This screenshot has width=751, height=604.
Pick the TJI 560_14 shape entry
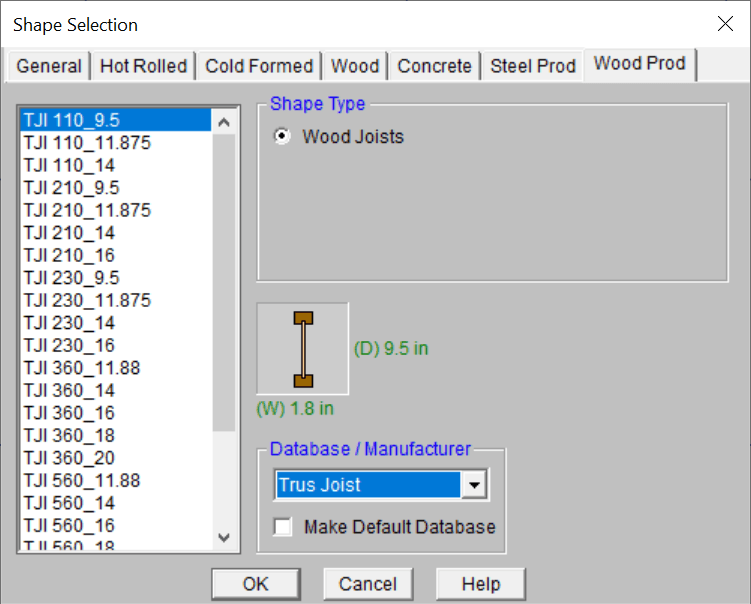click(69, 503)
